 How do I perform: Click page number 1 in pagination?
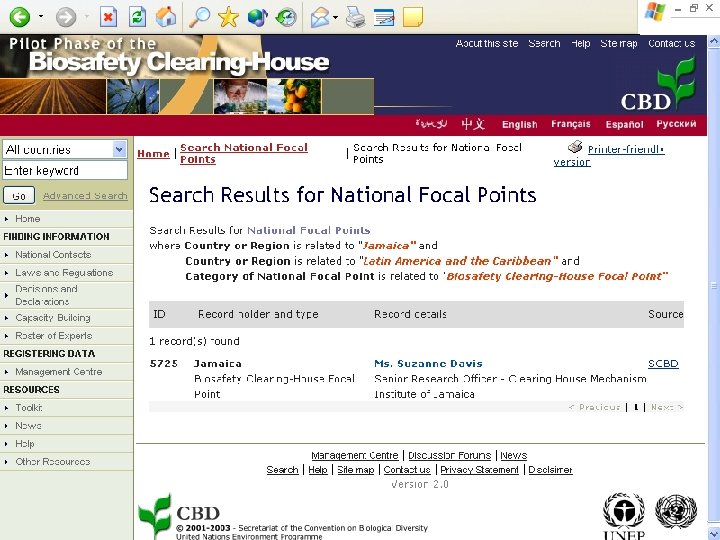point(636,407)
